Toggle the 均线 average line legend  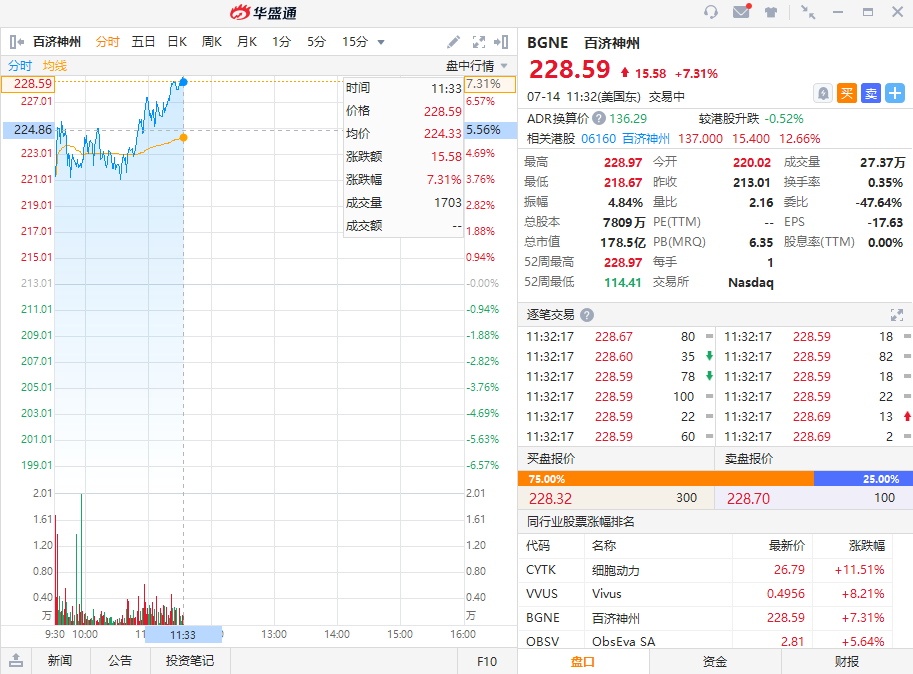point(55,66)
